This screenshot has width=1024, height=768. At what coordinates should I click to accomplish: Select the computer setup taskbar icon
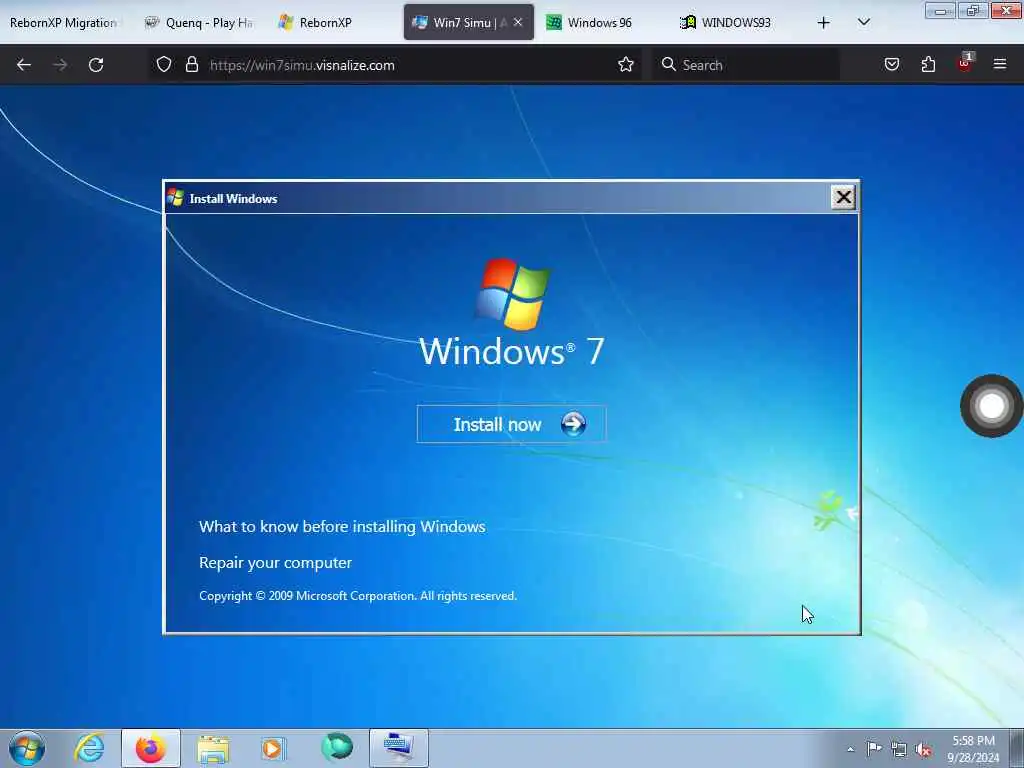pos(399,748)
